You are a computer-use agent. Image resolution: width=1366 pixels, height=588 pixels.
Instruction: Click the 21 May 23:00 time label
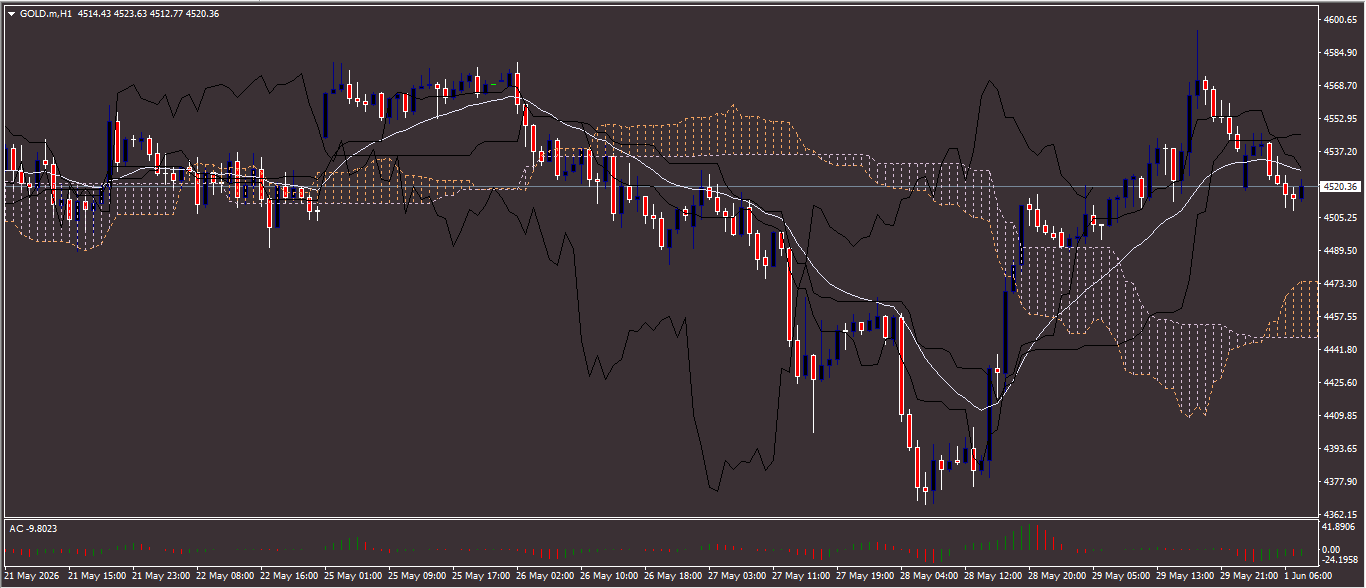point(161,577)
